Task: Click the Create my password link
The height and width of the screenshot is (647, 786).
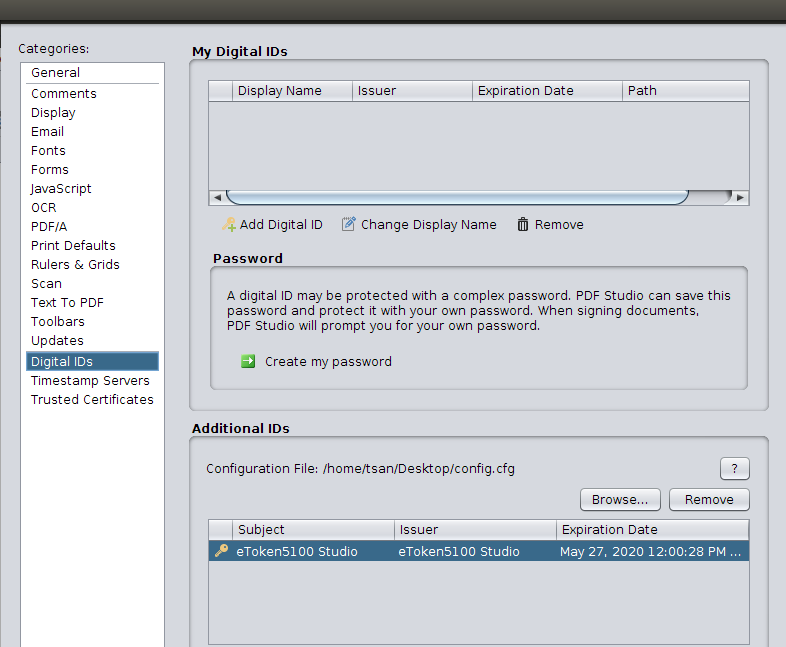Action: [328, 361]
